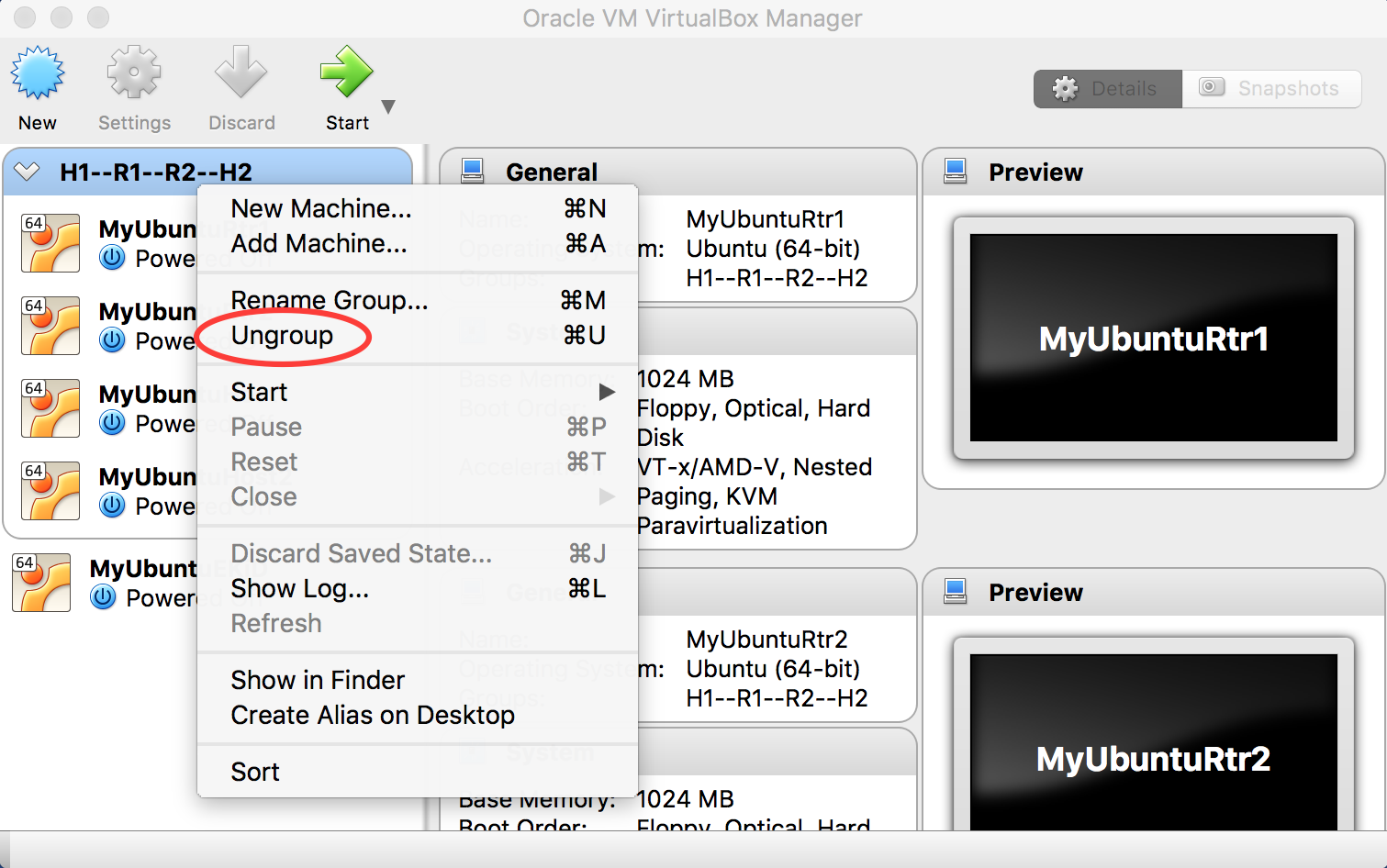Choose Create Alias on Desktop
Screen dimensions: 1387x868
(x=373, y=715)
